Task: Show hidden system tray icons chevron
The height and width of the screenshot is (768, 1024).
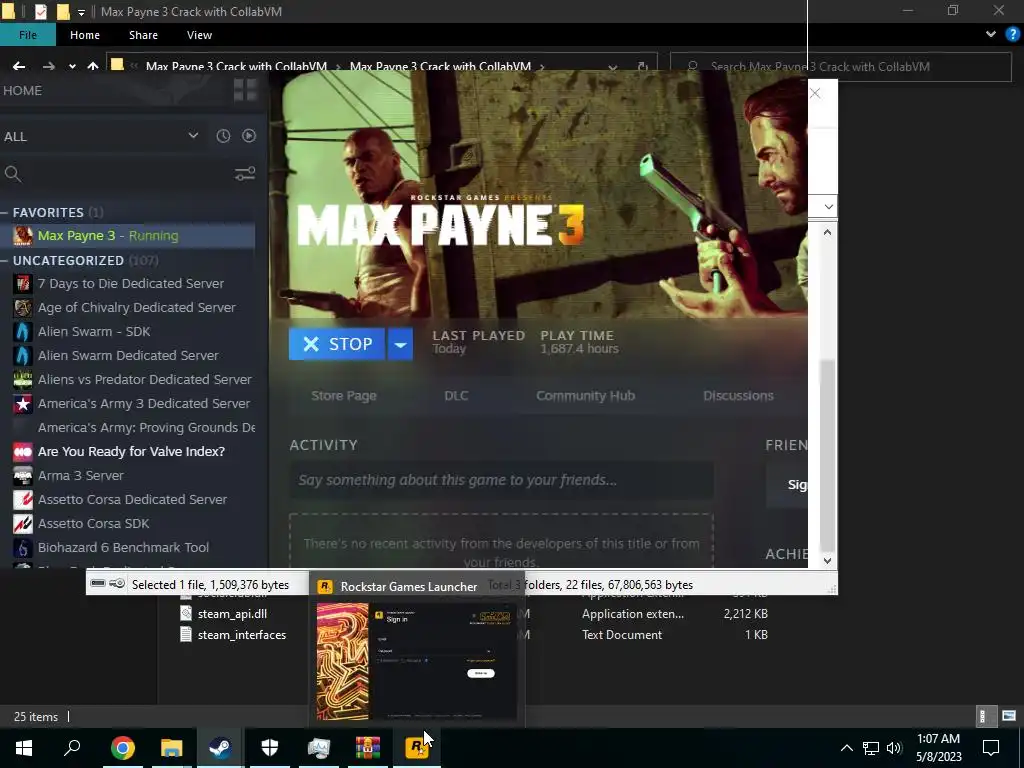Action: coord(846,748)
